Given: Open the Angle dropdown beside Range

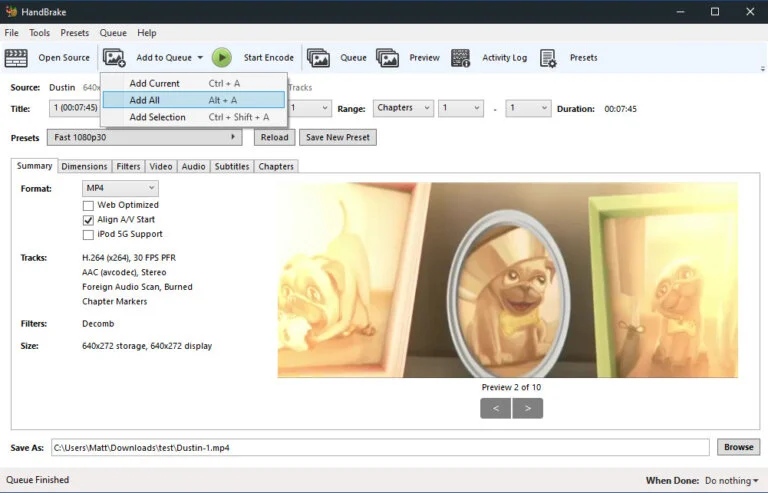Looking at the screenshot, I should coord(310,108).
